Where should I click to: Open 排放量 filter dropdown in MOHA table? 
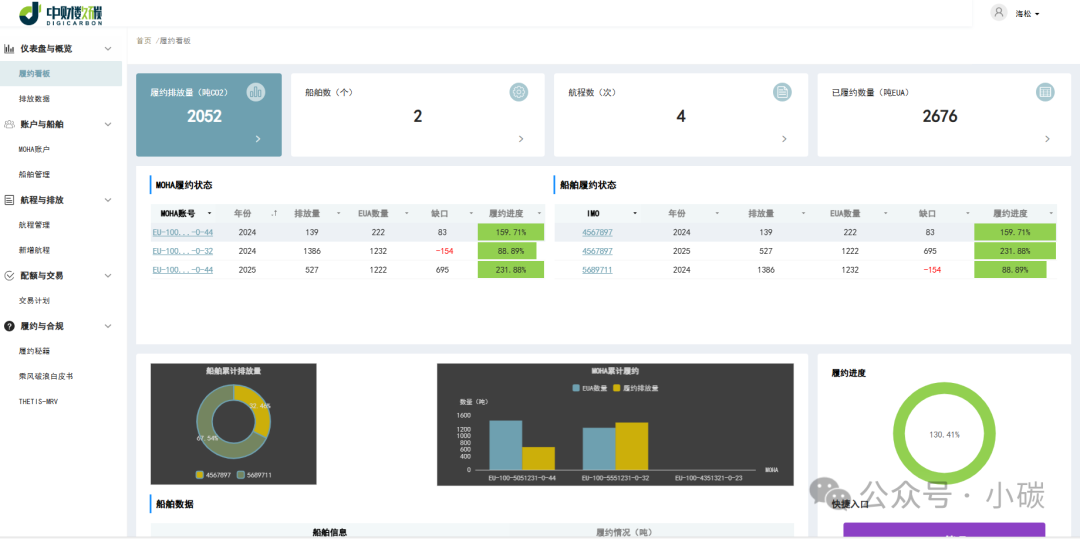click(x=339, y=213)
